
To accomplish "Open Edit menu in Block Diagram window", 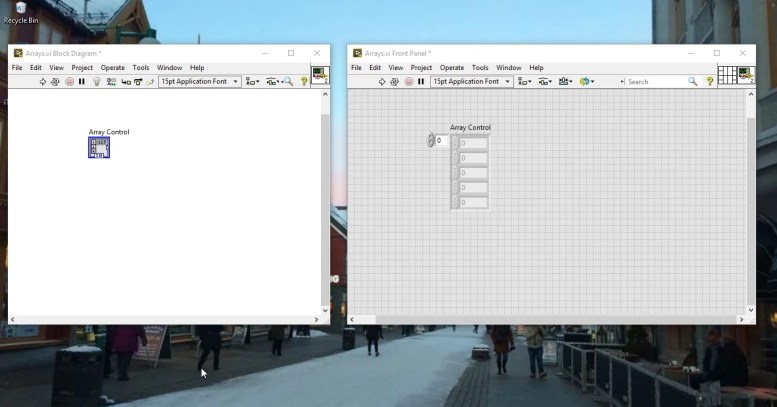I will click(x=36, y=67).
